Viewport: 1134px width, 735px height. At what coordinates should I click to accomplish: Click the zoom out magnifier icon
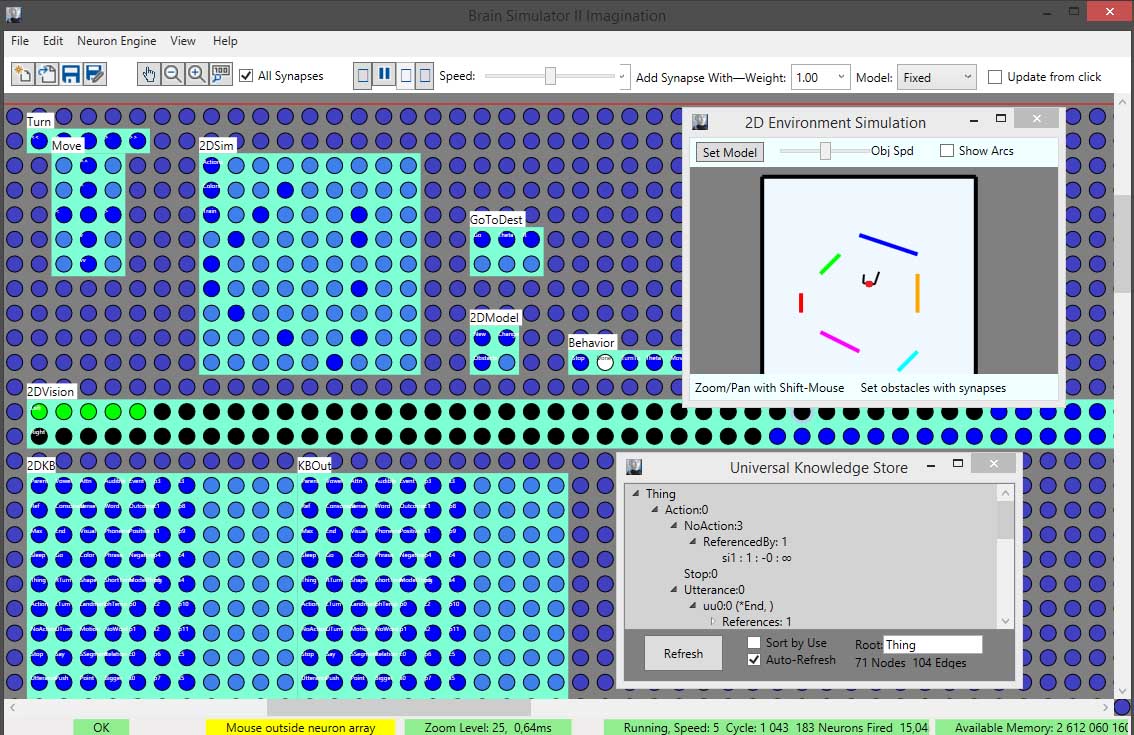click(x=173, y=74)
